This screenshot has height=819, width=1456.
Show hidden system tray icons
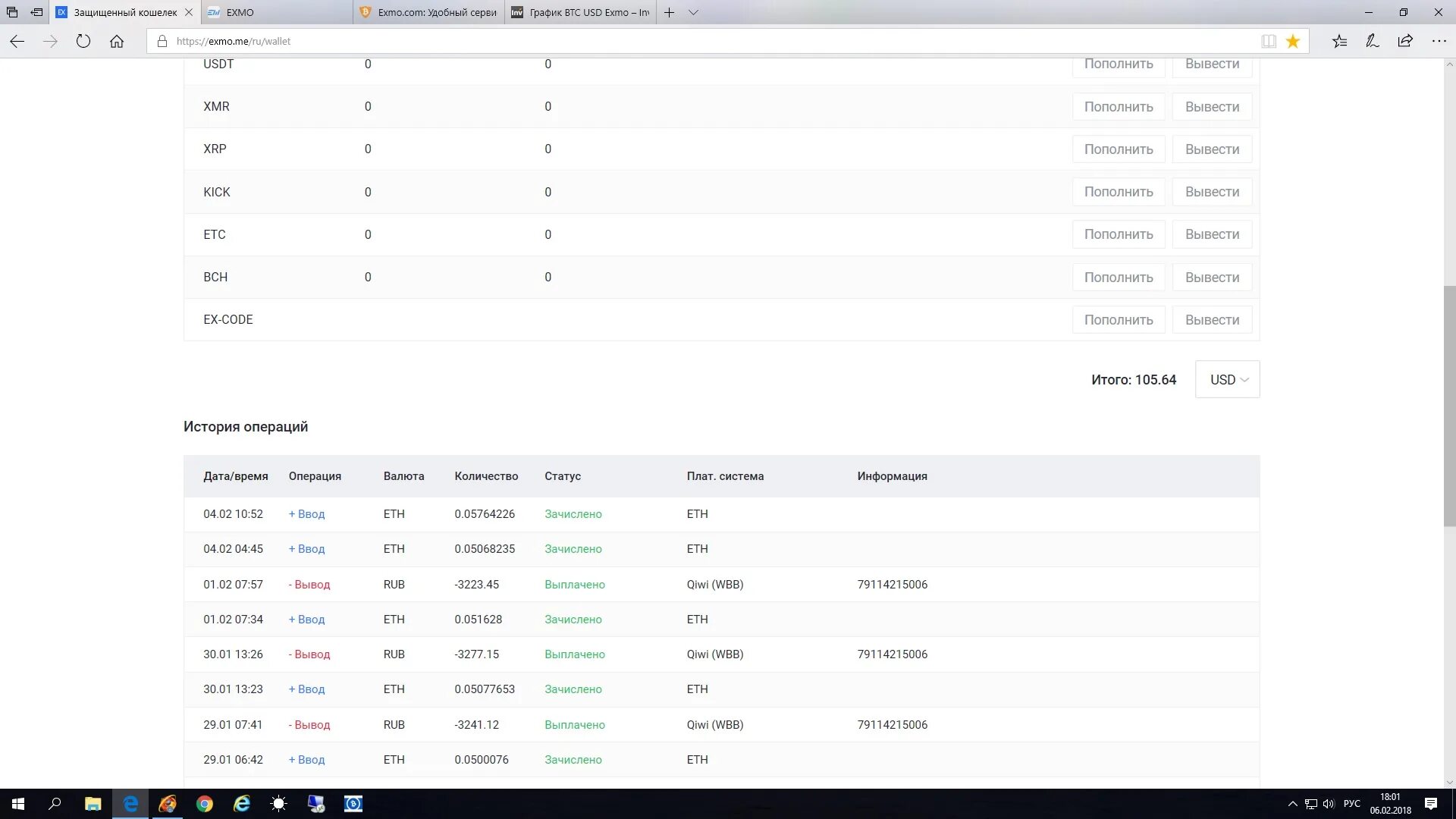pyautogui.click(x=1292, y=804)
